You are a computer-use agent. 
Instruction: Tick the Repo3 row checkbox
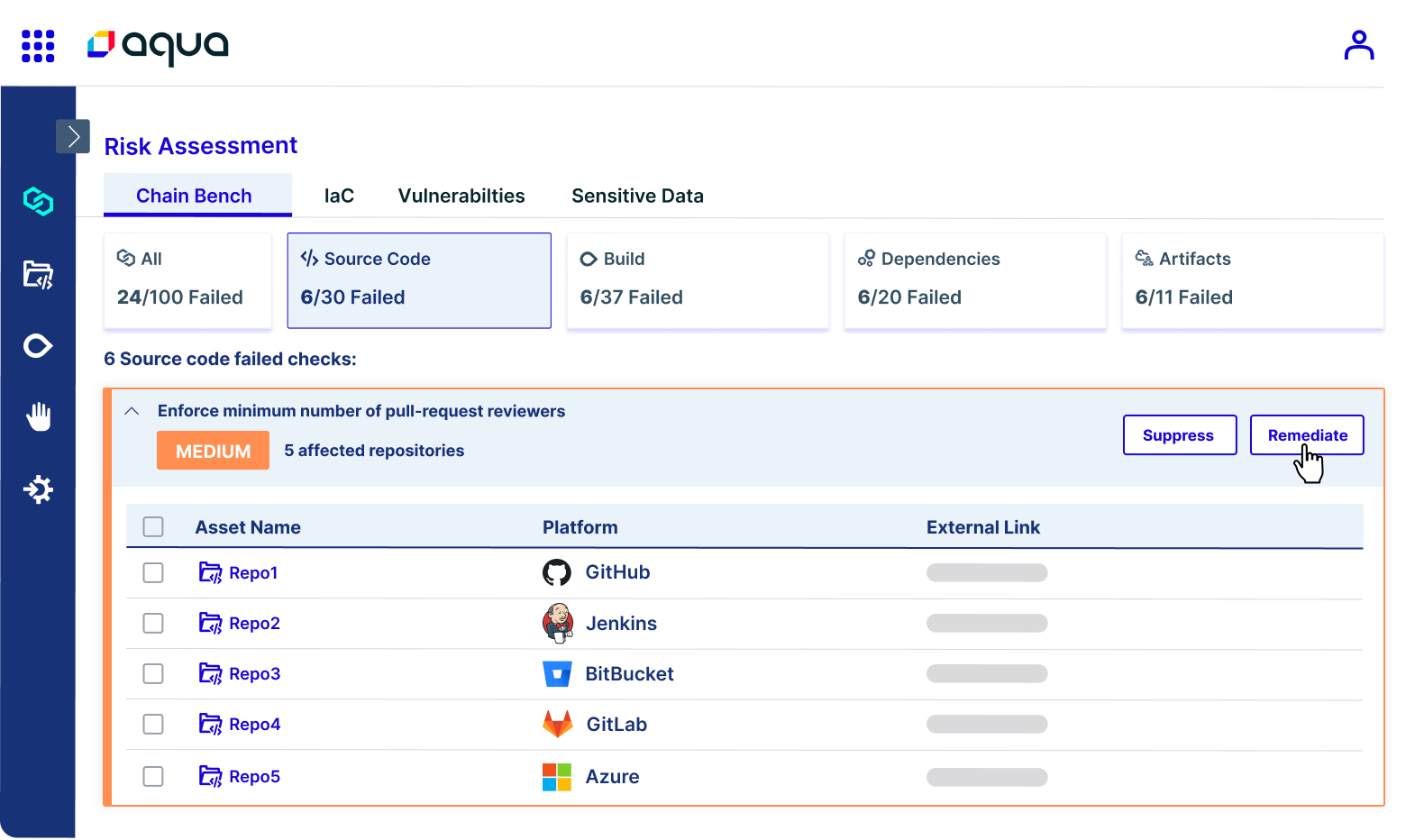(x=153, y=673)
